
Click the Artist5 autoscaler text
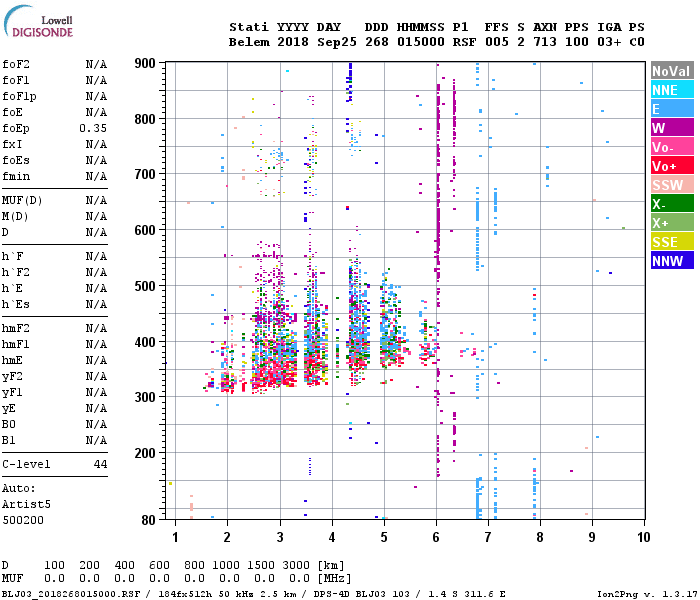pyautogui.click(x=26, y=504)
